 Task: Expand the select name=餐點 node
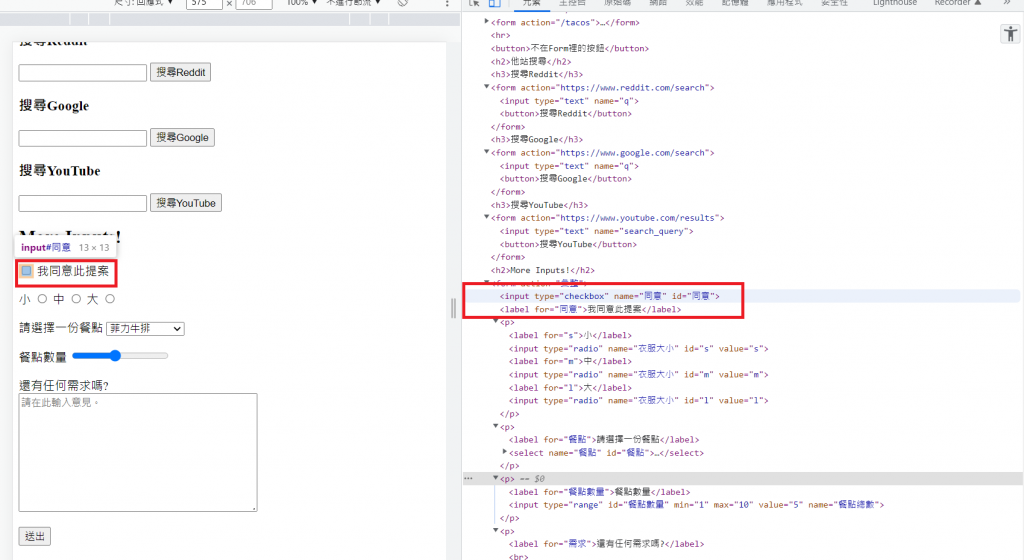pyautogui.click(x=505, y=452)
